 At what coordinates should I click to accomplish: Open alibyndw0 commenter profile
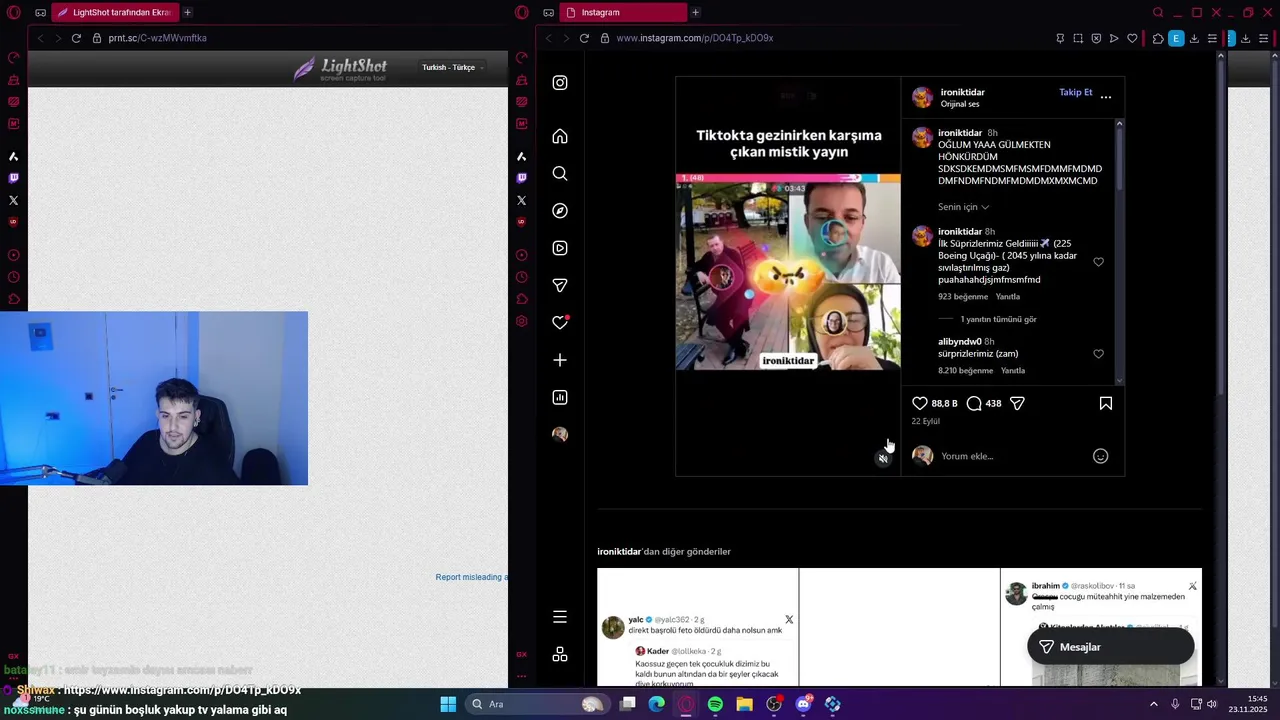(x=960, y=342)
